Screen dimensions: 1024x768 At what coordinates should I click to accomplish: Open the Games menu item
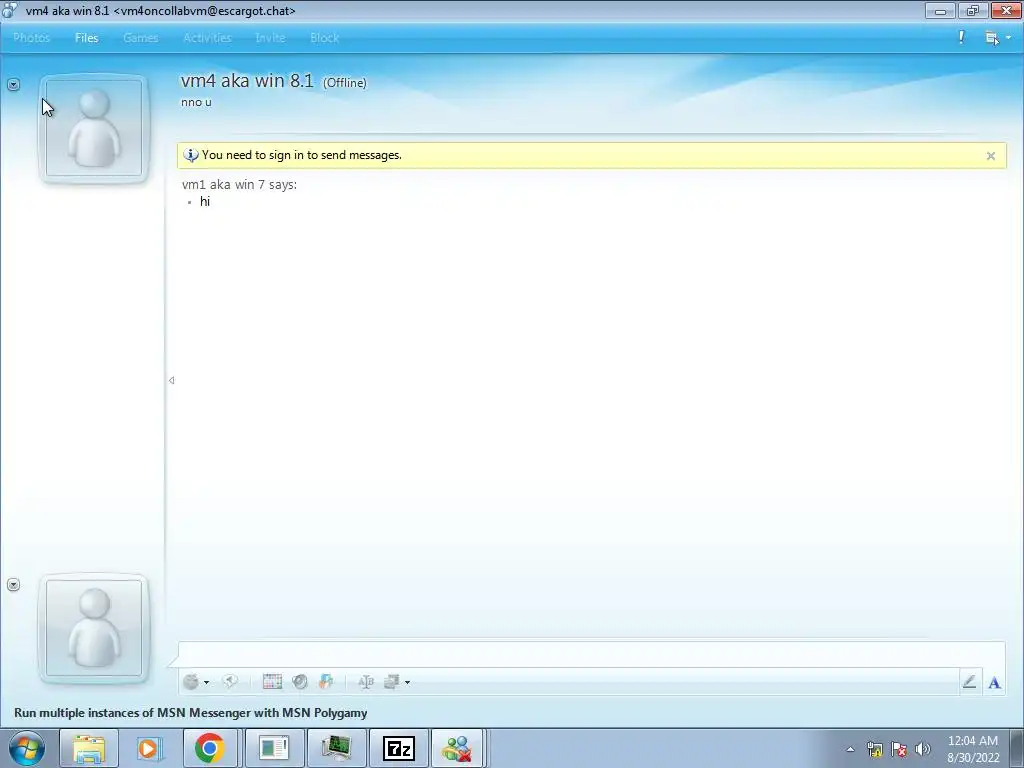coord(140,38)
